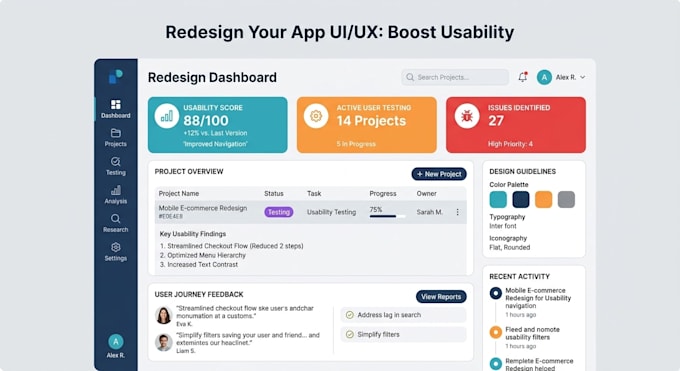The height and width of the screenshot is (371, 680).
Task: Open the notification bell
Action: [x=523, y=77]
